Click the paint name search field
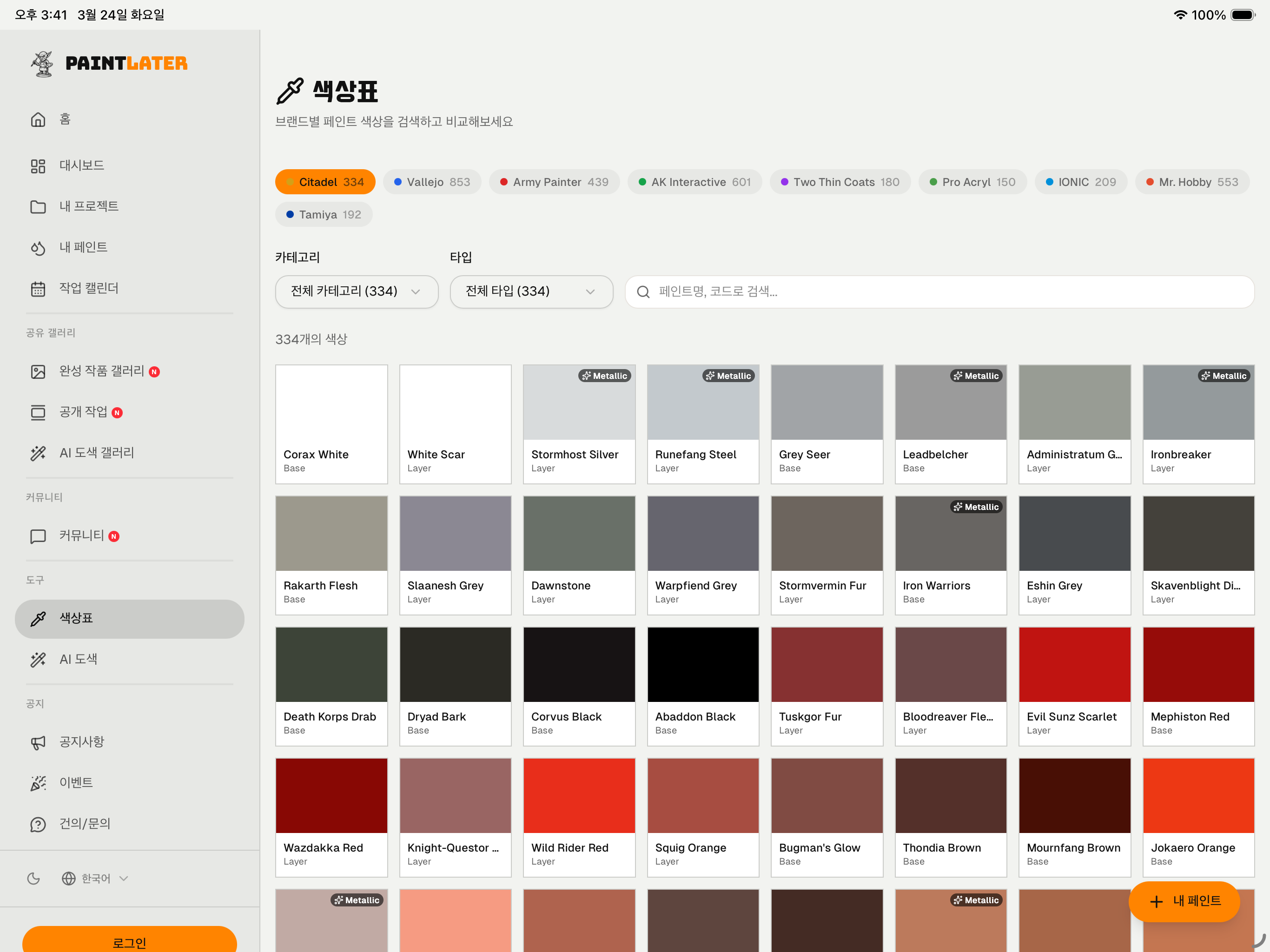The height and width of the screenshot is (952, 1270). pos(939,291)
